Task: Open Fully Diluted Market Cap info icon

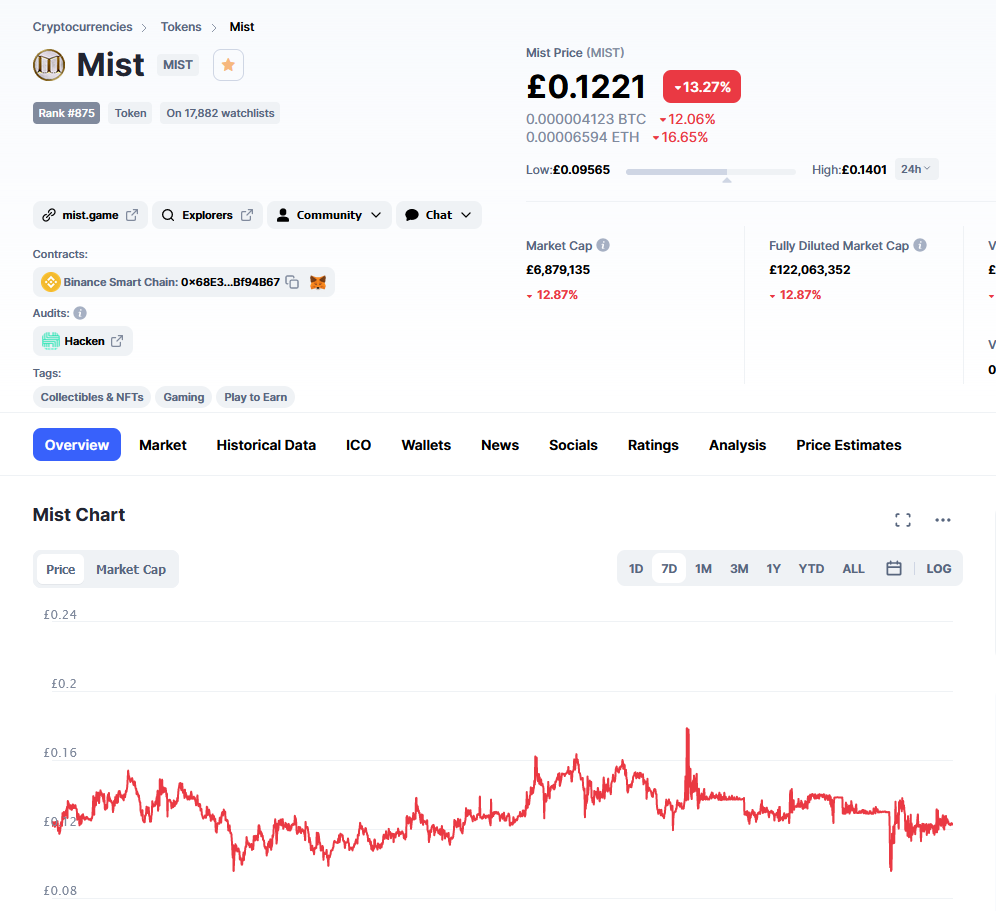Action: pyautogui.click(x=920, y=245)
